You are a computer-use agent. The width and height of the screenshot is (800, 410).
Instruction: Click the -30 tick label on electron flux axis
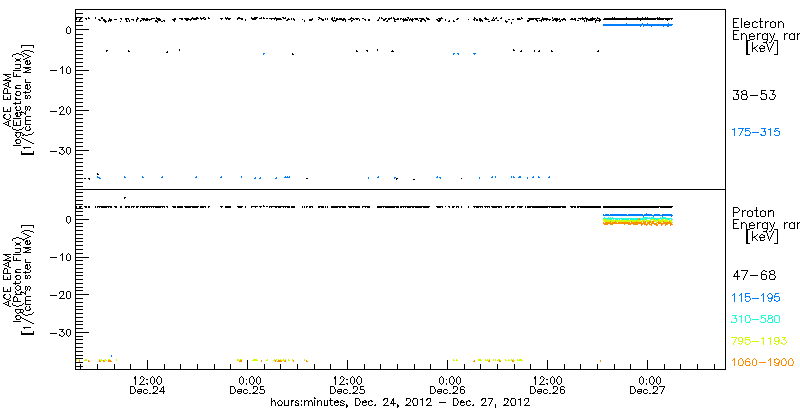[60, 150]
